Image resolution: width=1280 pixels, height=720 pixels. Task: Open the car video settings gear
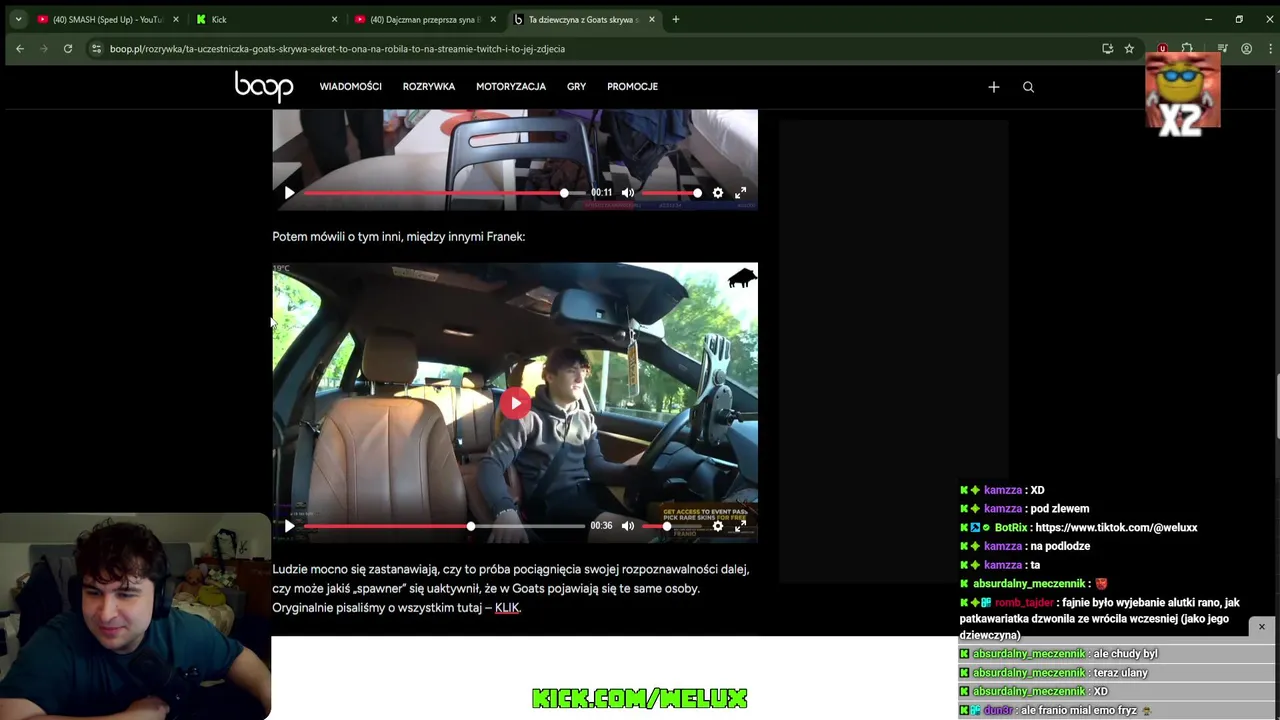coord(718,526)
